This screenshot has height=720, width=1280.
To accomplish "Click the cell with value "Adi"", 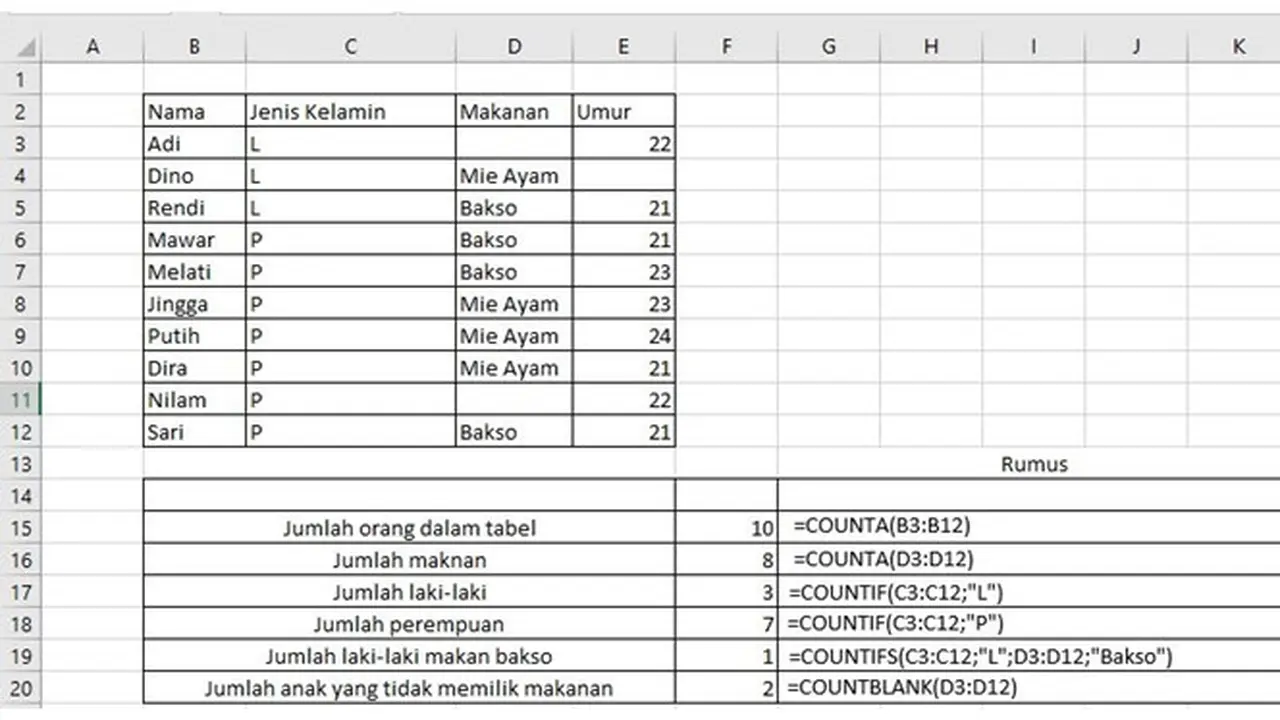I will coord(193,143).
